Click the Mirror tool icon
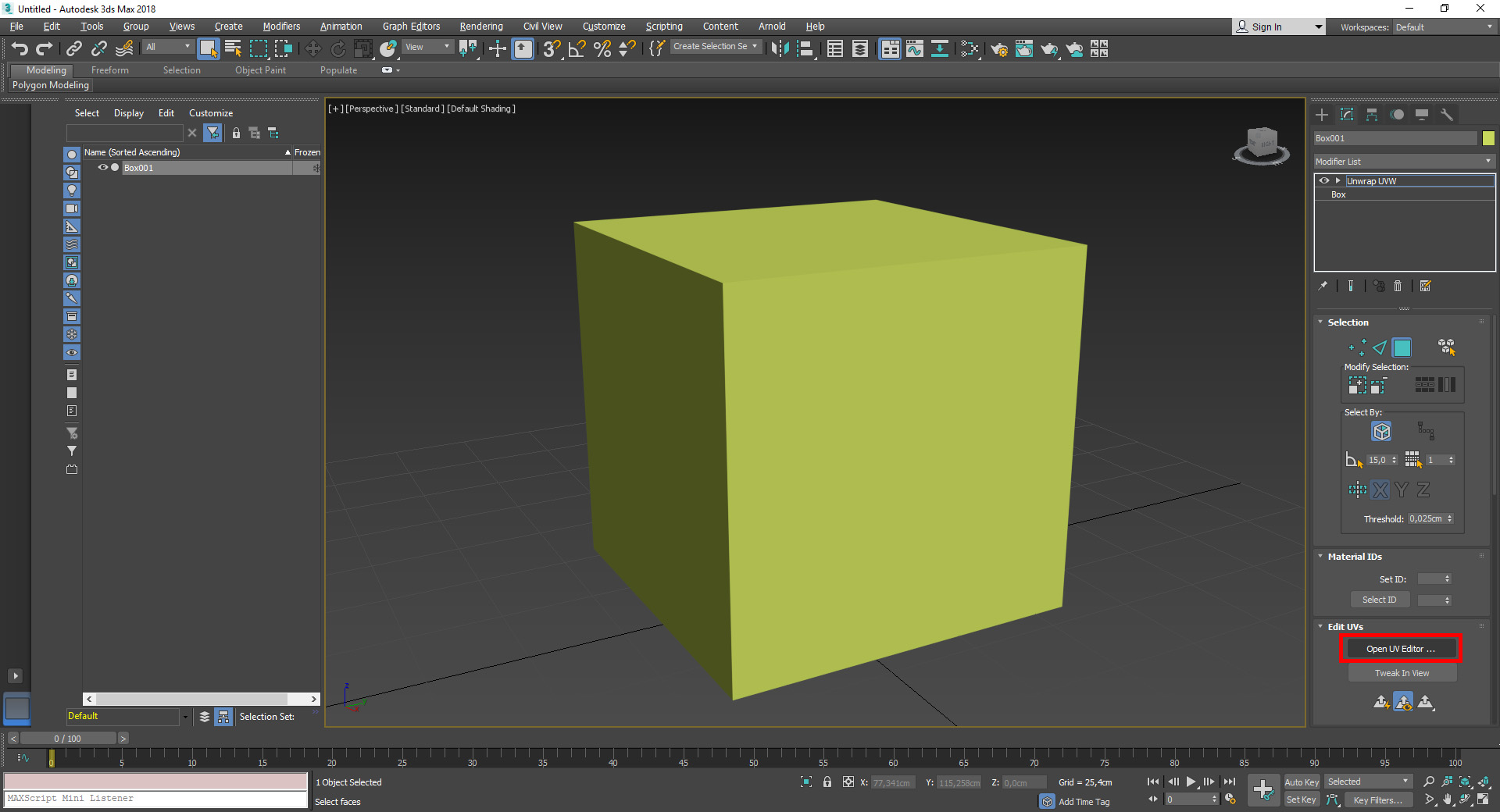The image size is (1500, 812). pyautogui.click(x=779, y=49)
